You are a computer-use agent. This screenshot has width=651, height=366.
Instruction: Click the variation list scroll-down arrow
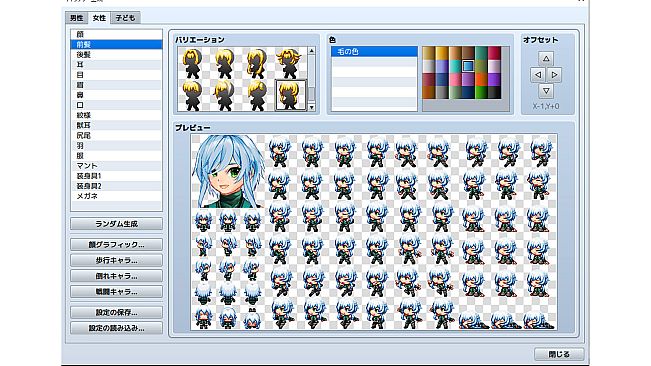[x=311, y=107]
